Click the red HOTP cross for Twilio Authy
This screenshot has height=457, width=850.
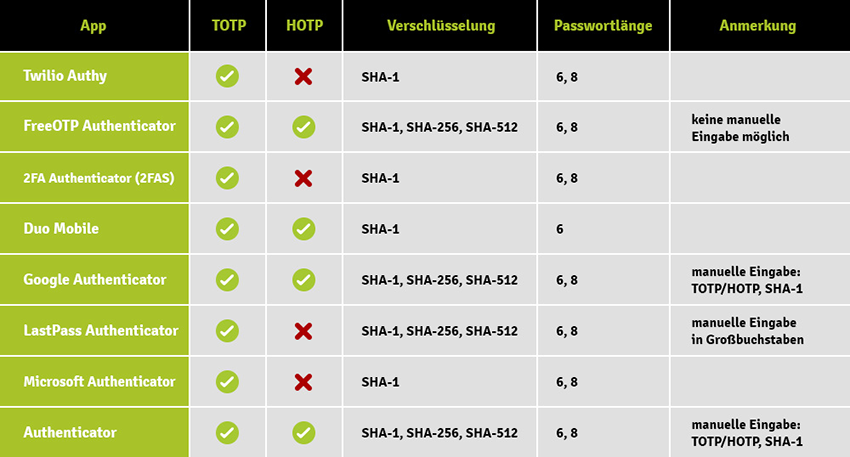pyautogui.click(x=304, y=76)
